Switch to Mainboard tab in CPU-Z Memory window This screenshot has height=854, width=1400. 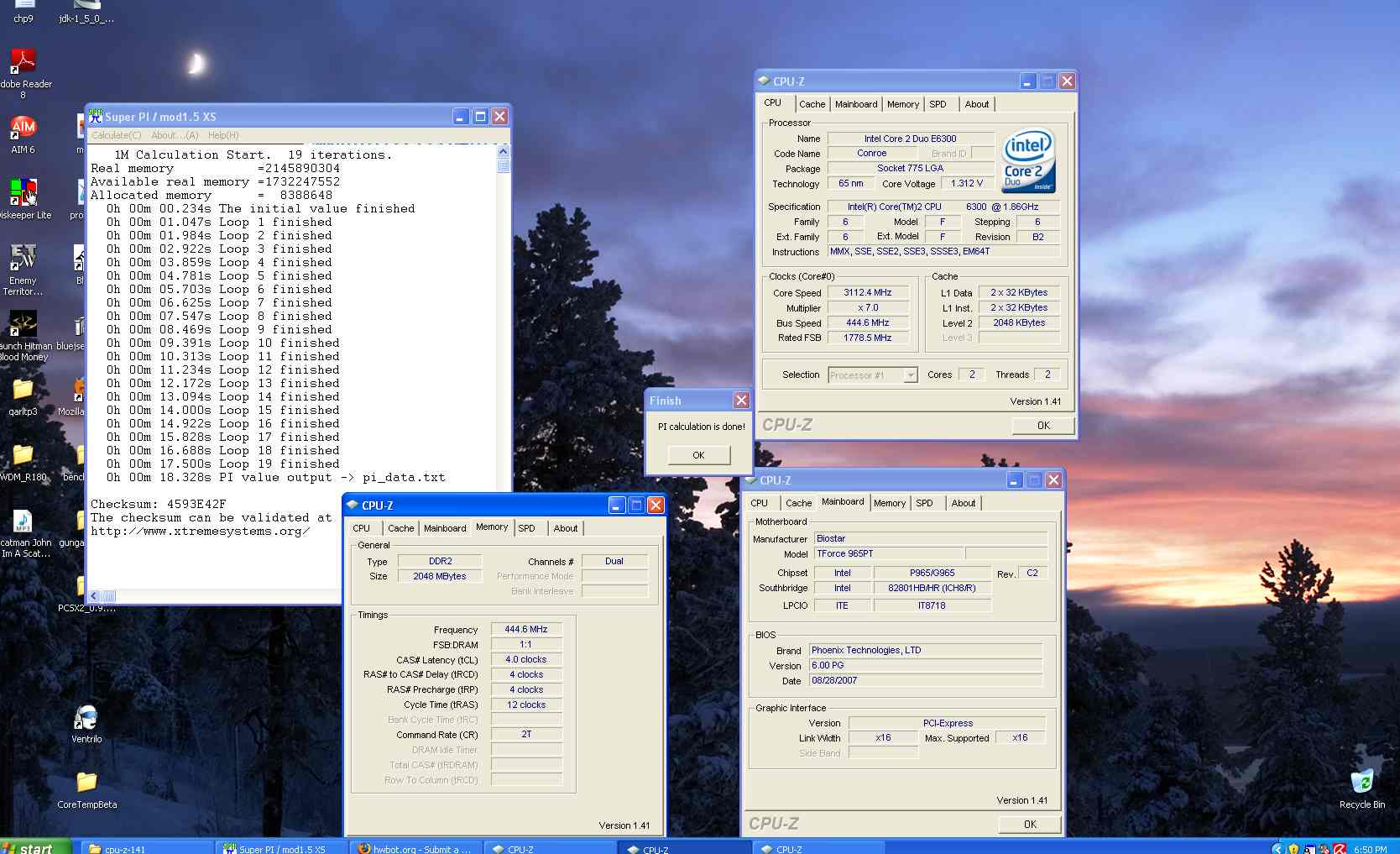click(445, 528)
